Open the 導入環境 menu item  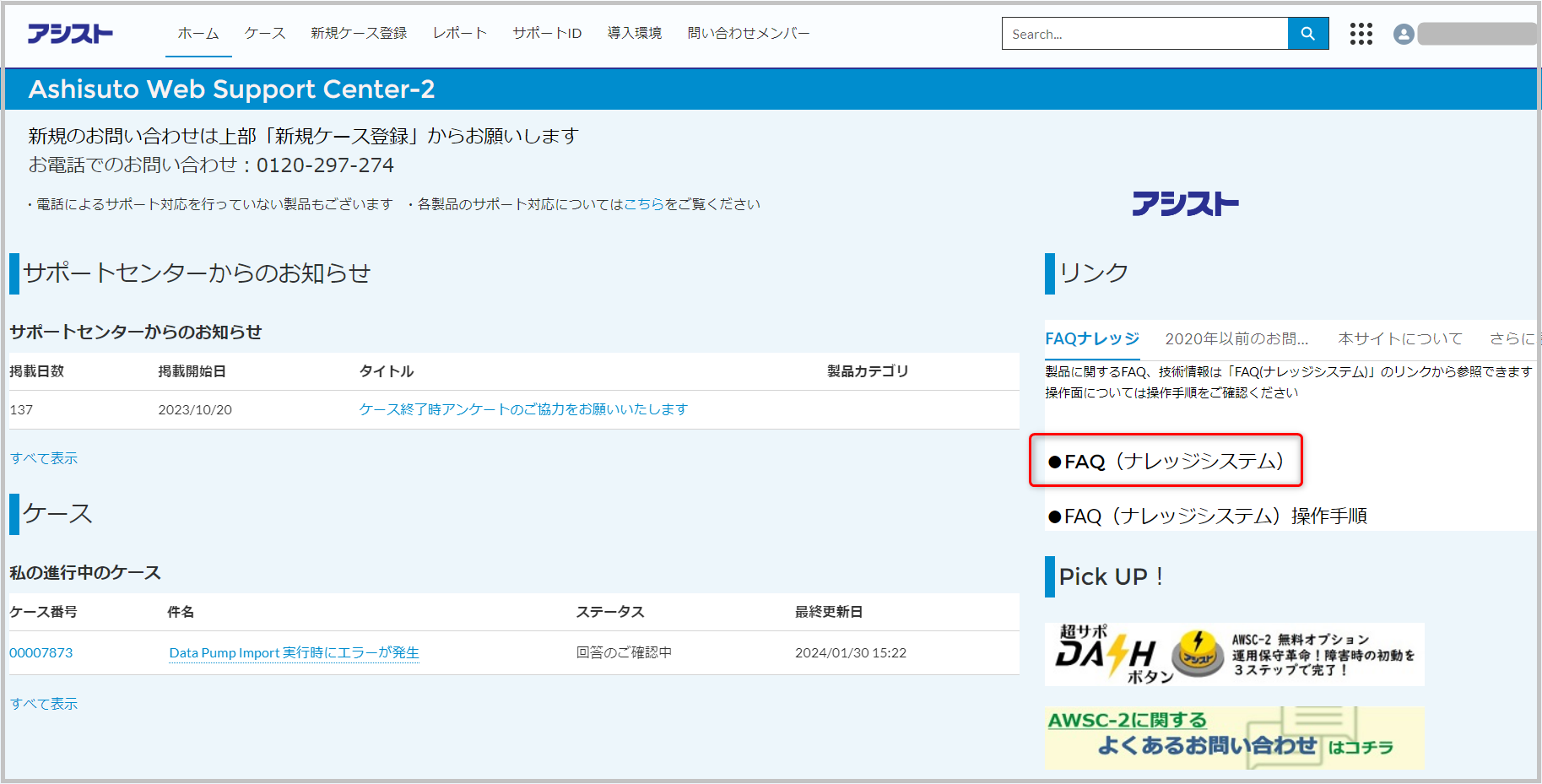(635, 34)
